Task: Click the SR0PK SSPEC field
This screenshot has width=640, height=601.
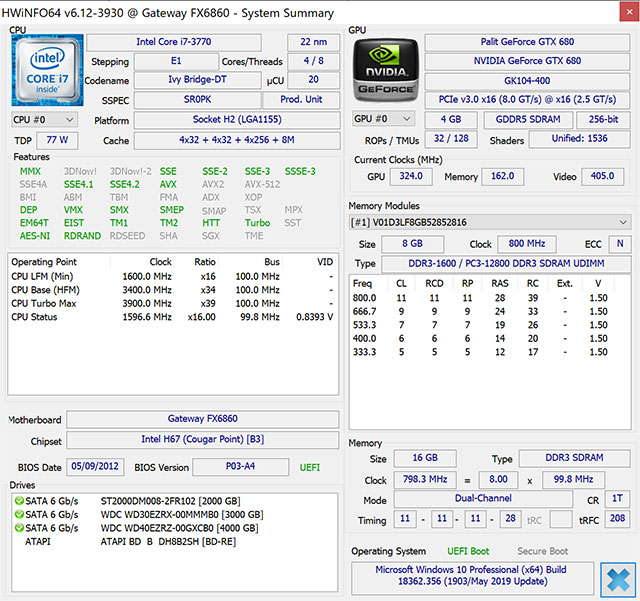Action: click(198, 100)
